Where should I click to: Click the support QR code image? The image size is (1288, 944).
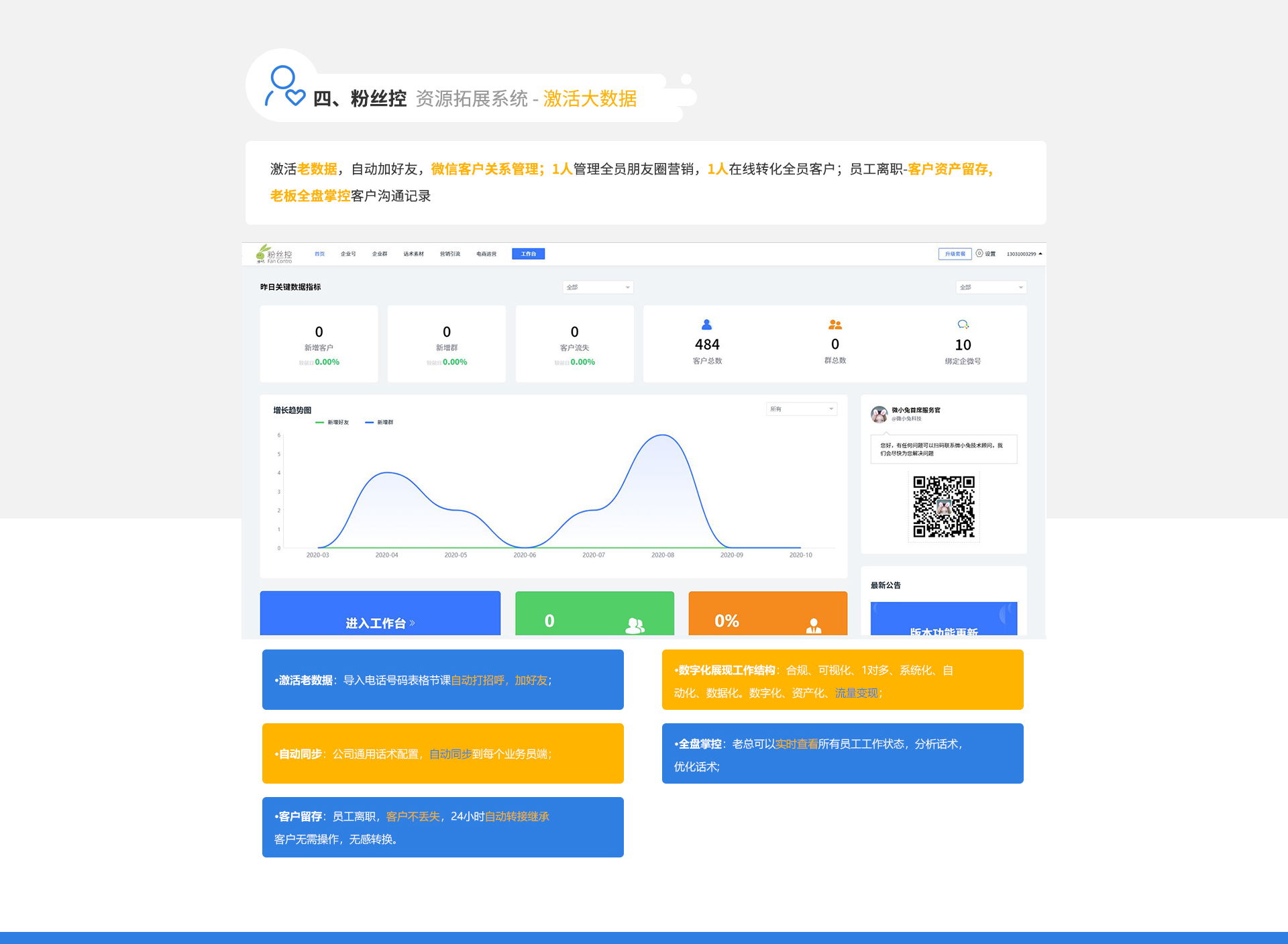point(943,507)
